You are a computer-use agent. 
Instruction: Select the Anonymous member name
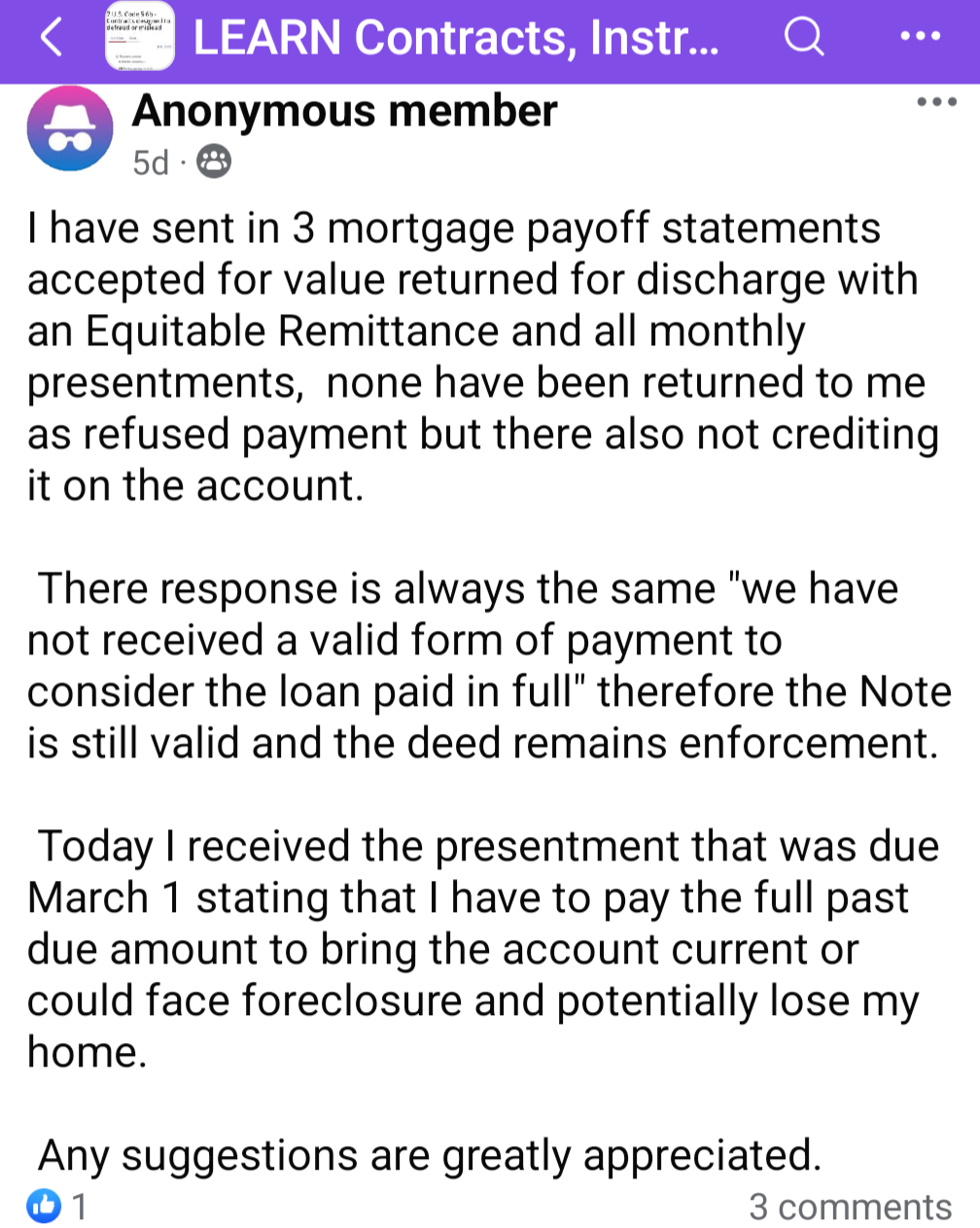tap(345, 111)
